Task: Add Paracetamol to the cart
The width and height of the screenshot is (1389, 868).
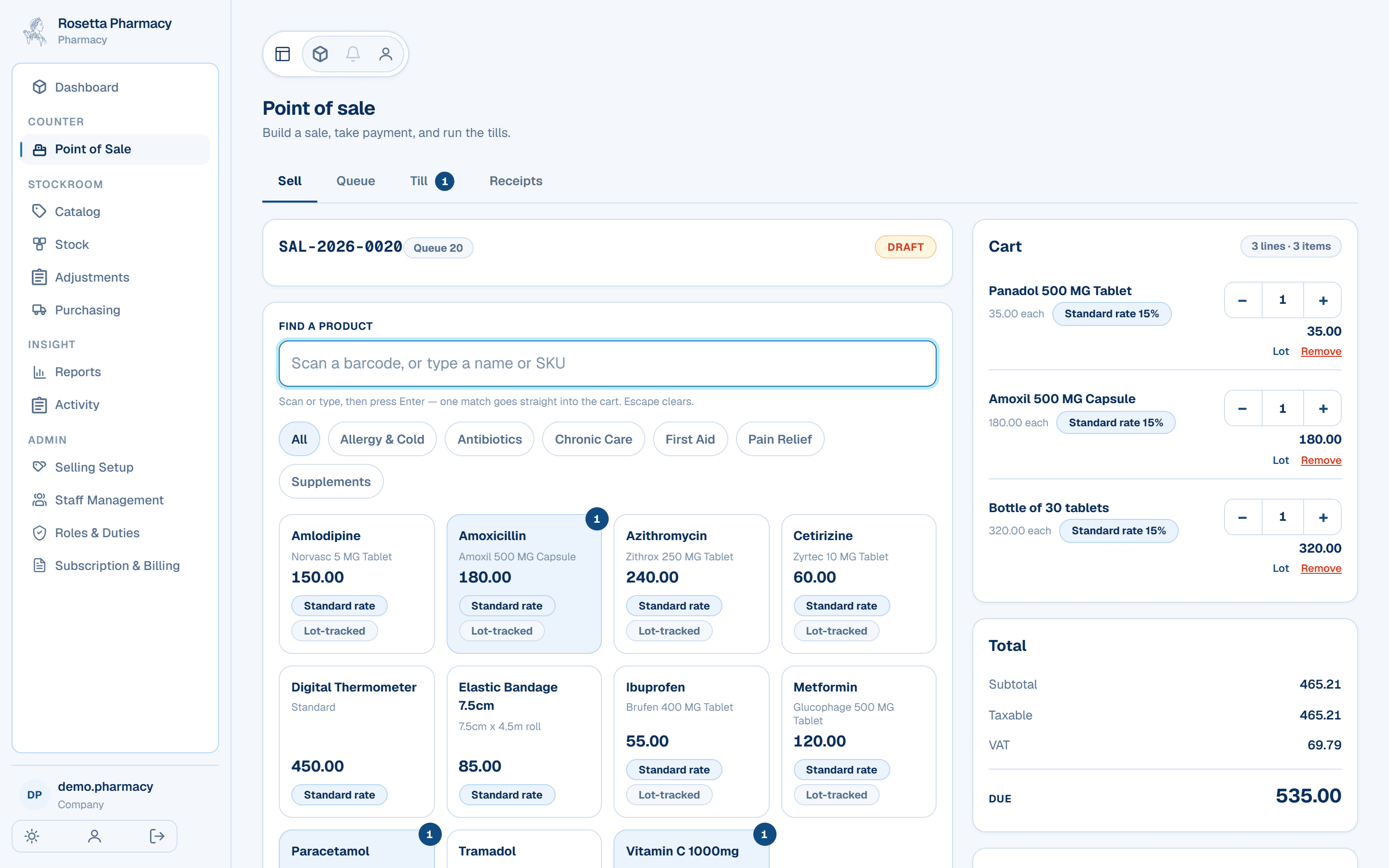Action: [356, 850]
